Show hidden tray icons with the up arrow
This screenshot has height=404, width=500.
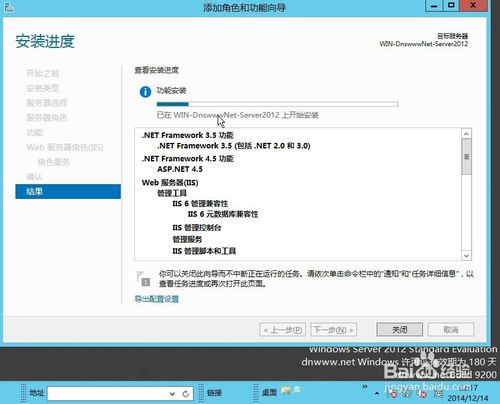coord(377,393)
